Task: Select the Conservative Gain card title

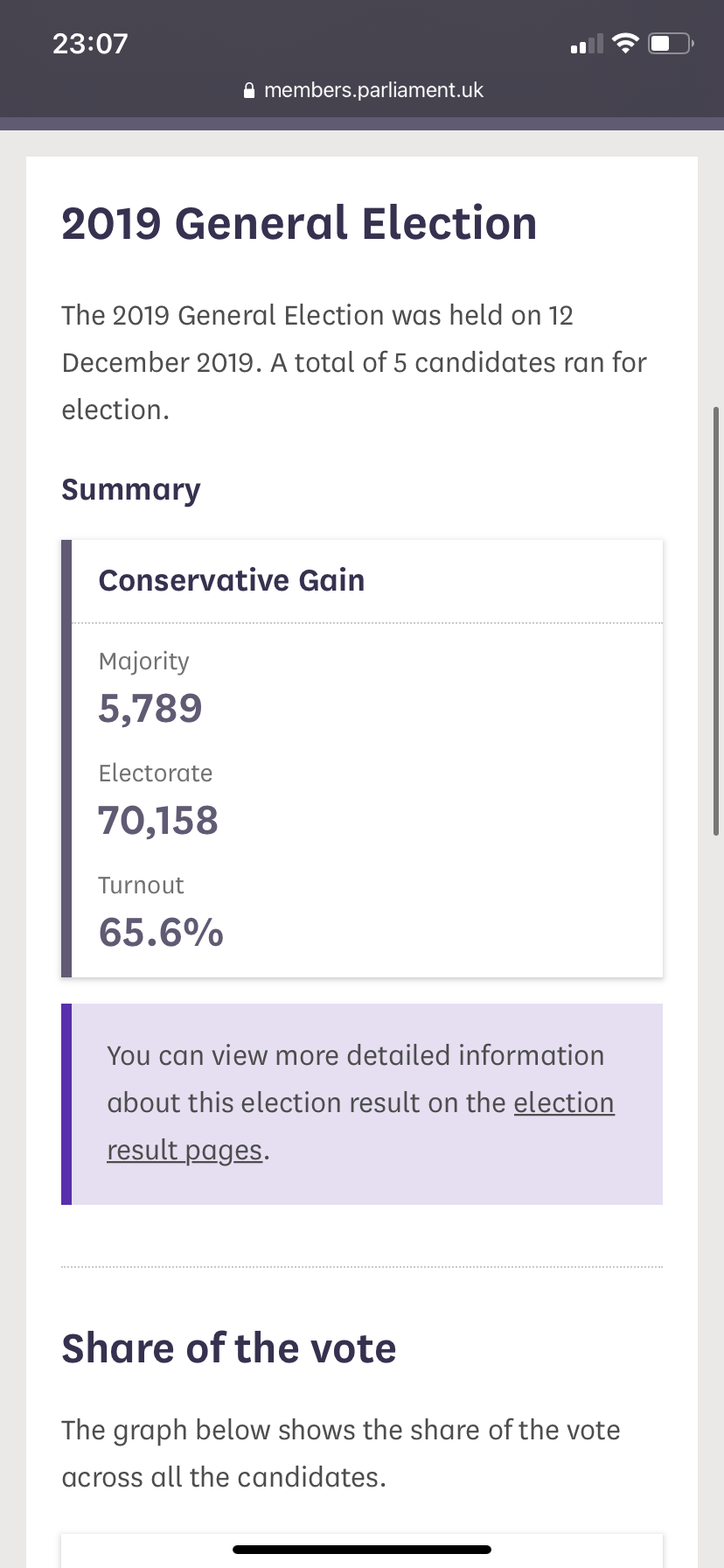Action: (232, 580)
